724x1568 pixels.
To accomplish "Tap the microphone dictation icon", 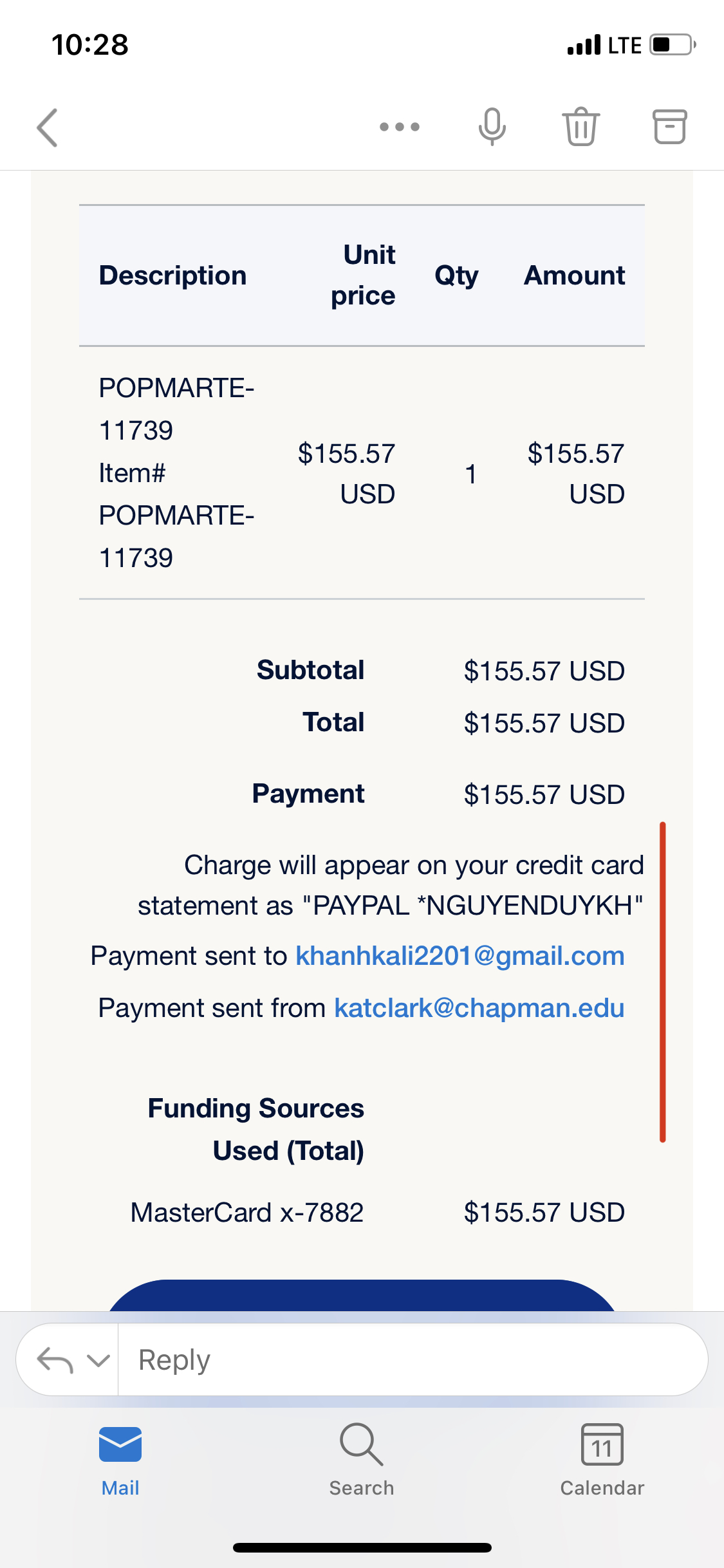I will (x=492, y=126).
